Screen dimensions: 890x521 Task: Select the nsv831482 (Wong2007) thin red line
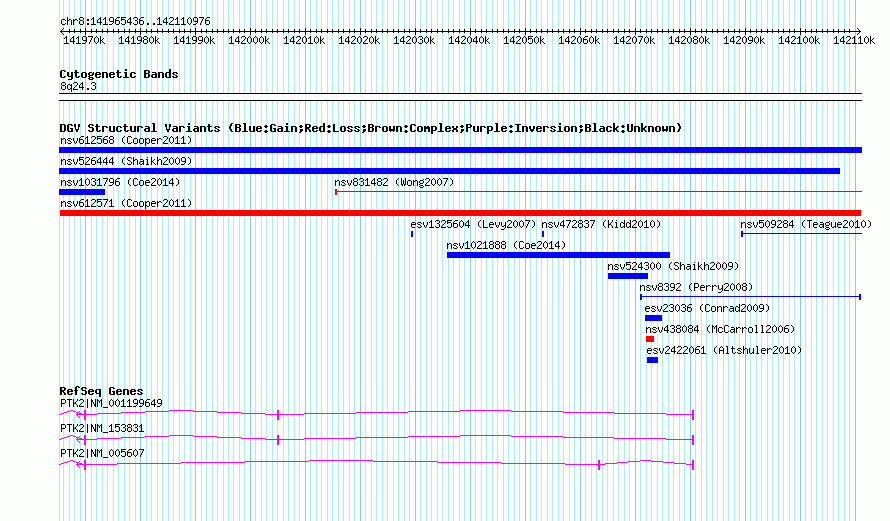pyautogui.click(x=598, y=192)
